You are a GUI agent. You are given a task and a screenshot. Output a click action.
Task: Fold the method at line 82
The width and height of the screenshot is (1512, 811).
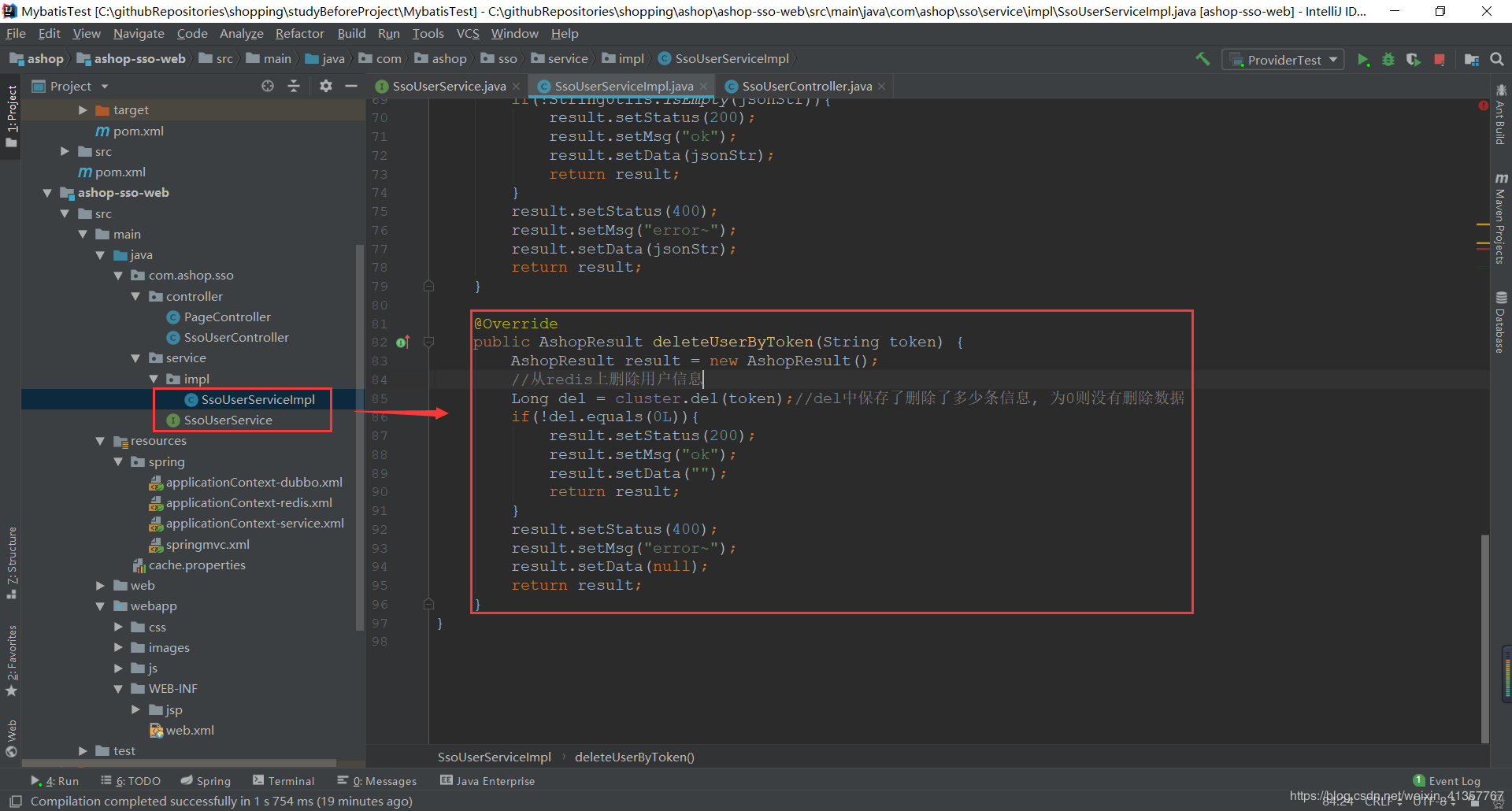click(428, 343)
